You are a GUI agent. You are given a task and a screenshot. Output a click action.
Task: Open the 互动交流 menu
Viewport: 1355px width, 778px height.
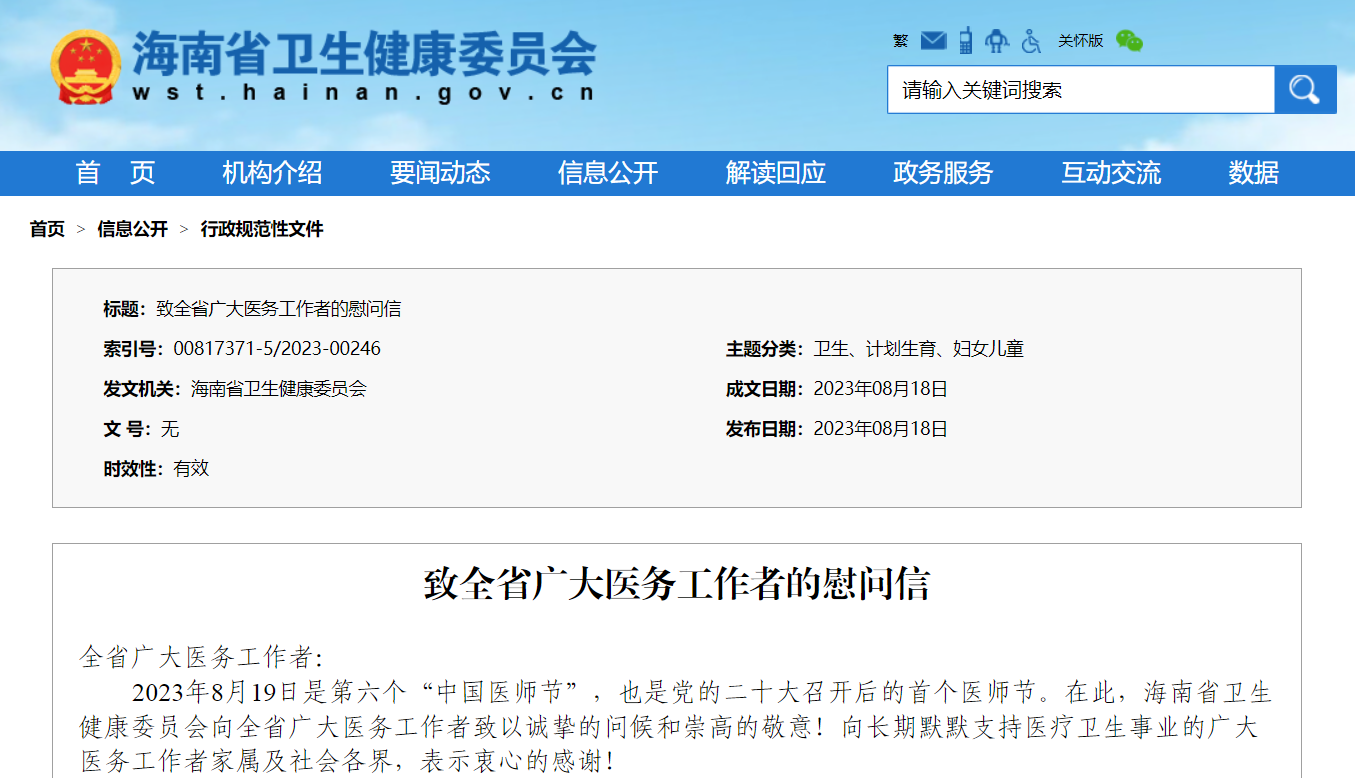1110,173
